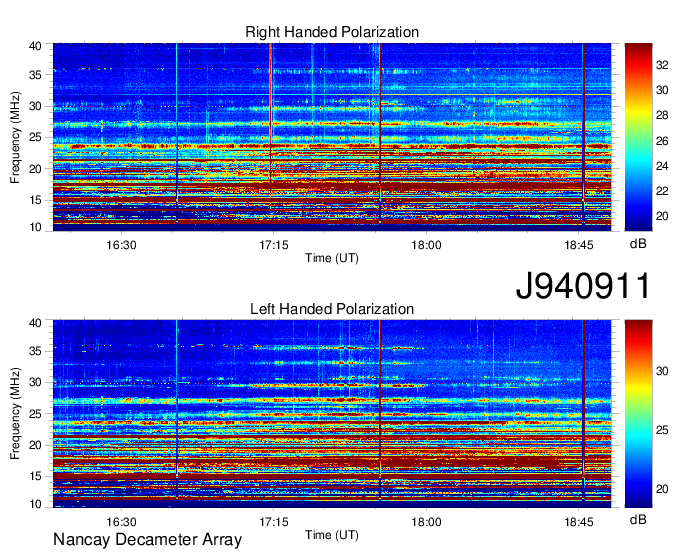Click the 40 MHz tick on the top plot
The width and height of the screenshot is (680, 552).
point(35,46)
